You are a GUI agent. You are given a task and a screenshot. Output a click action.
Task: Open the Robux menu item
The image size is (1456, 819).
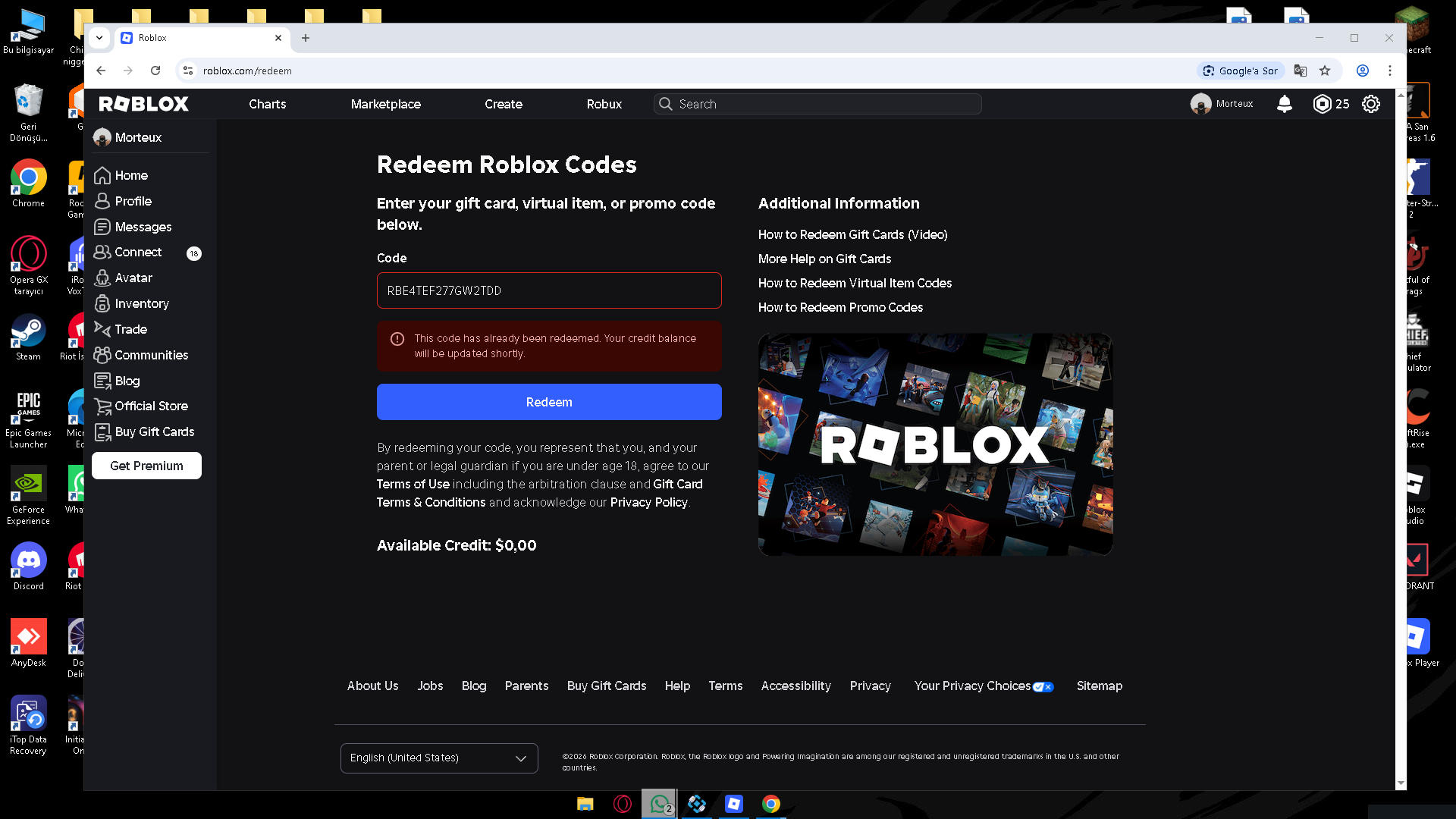tap(604, 104)
